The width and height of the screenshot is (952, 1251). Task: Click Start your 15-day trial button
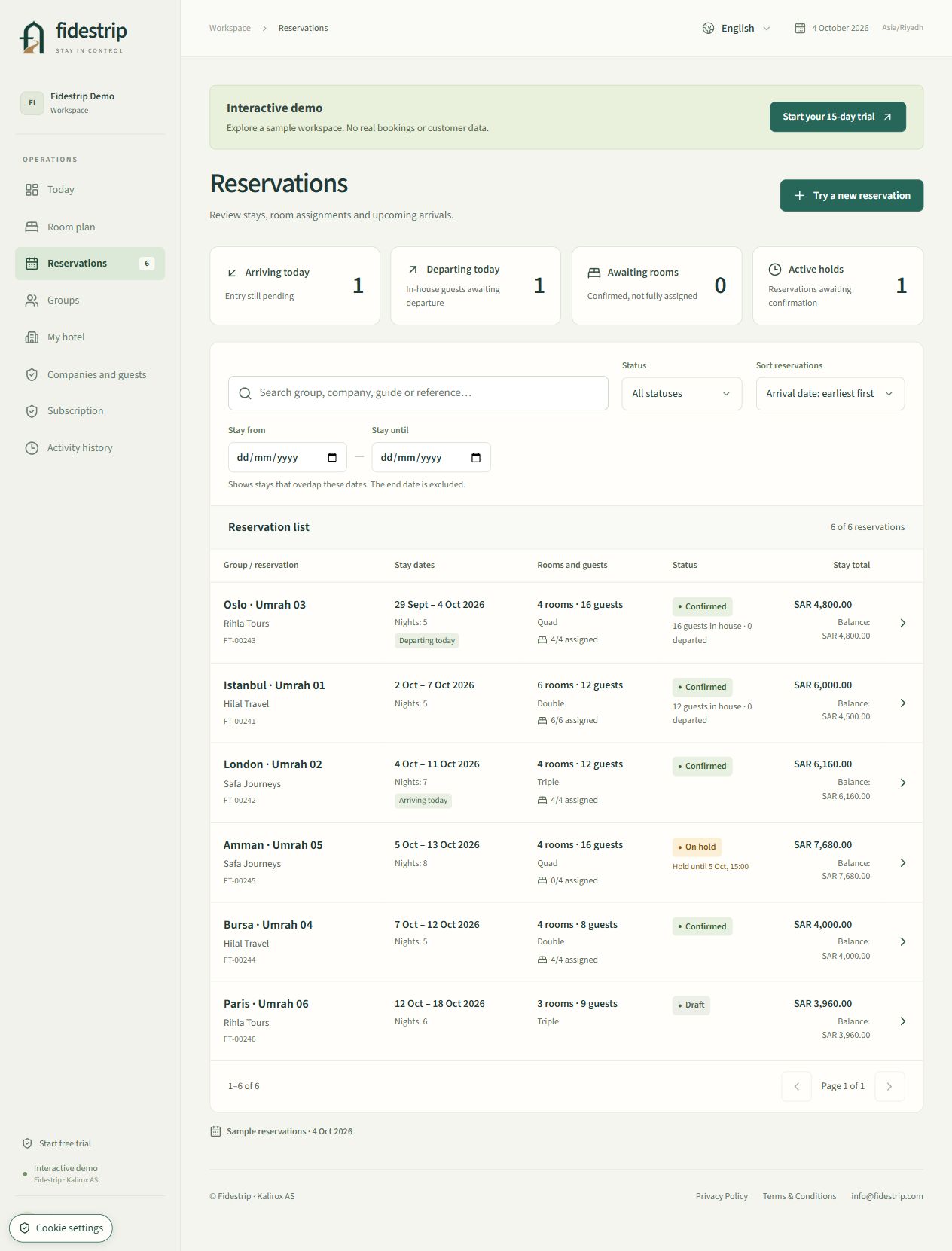[838, 117]
